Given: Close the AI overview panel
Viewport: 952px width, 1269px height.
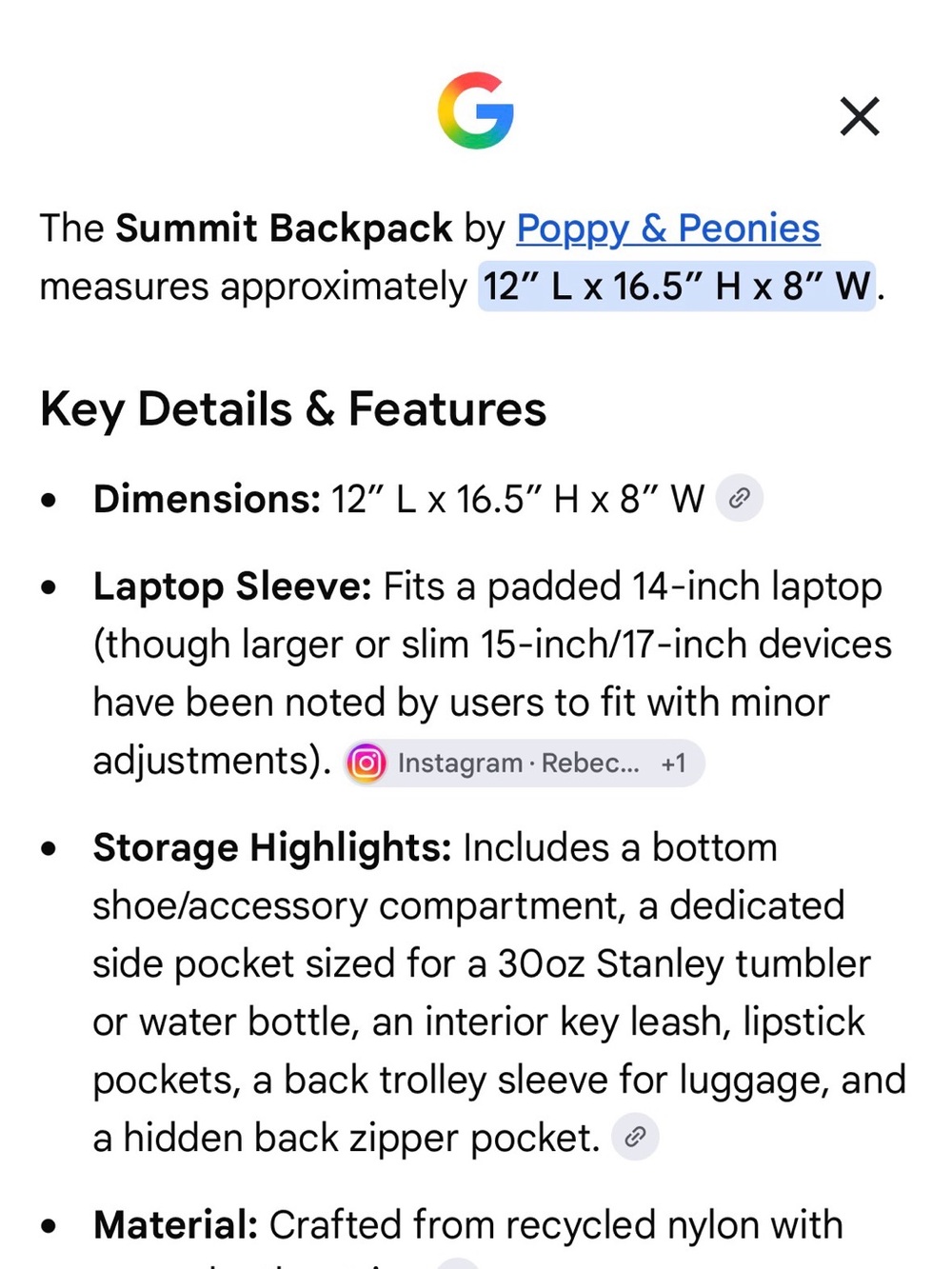Looking at the screenshot, I should (x=860, y=116).
